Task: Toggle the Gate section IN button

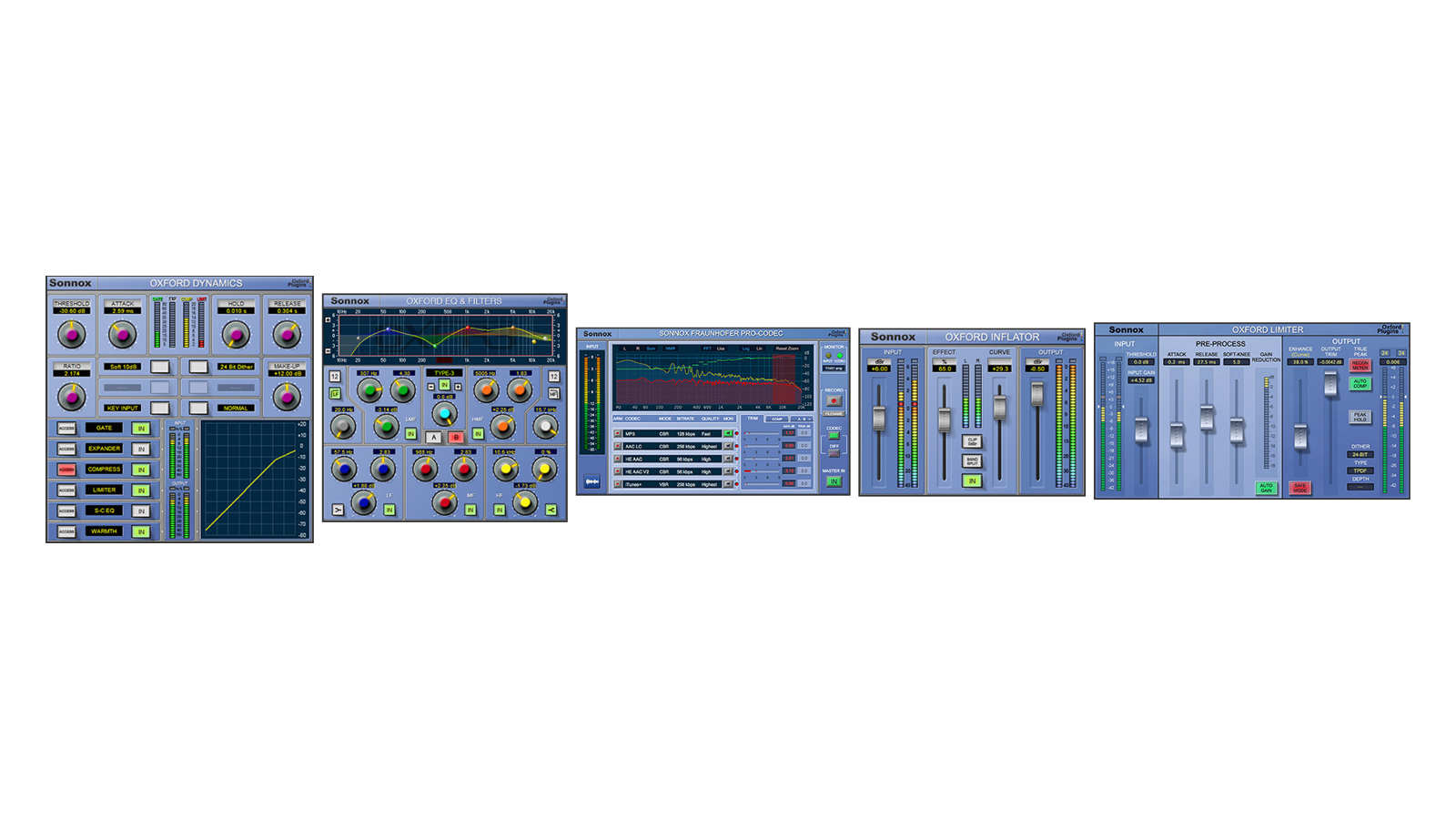Action: tap(141, 428)
